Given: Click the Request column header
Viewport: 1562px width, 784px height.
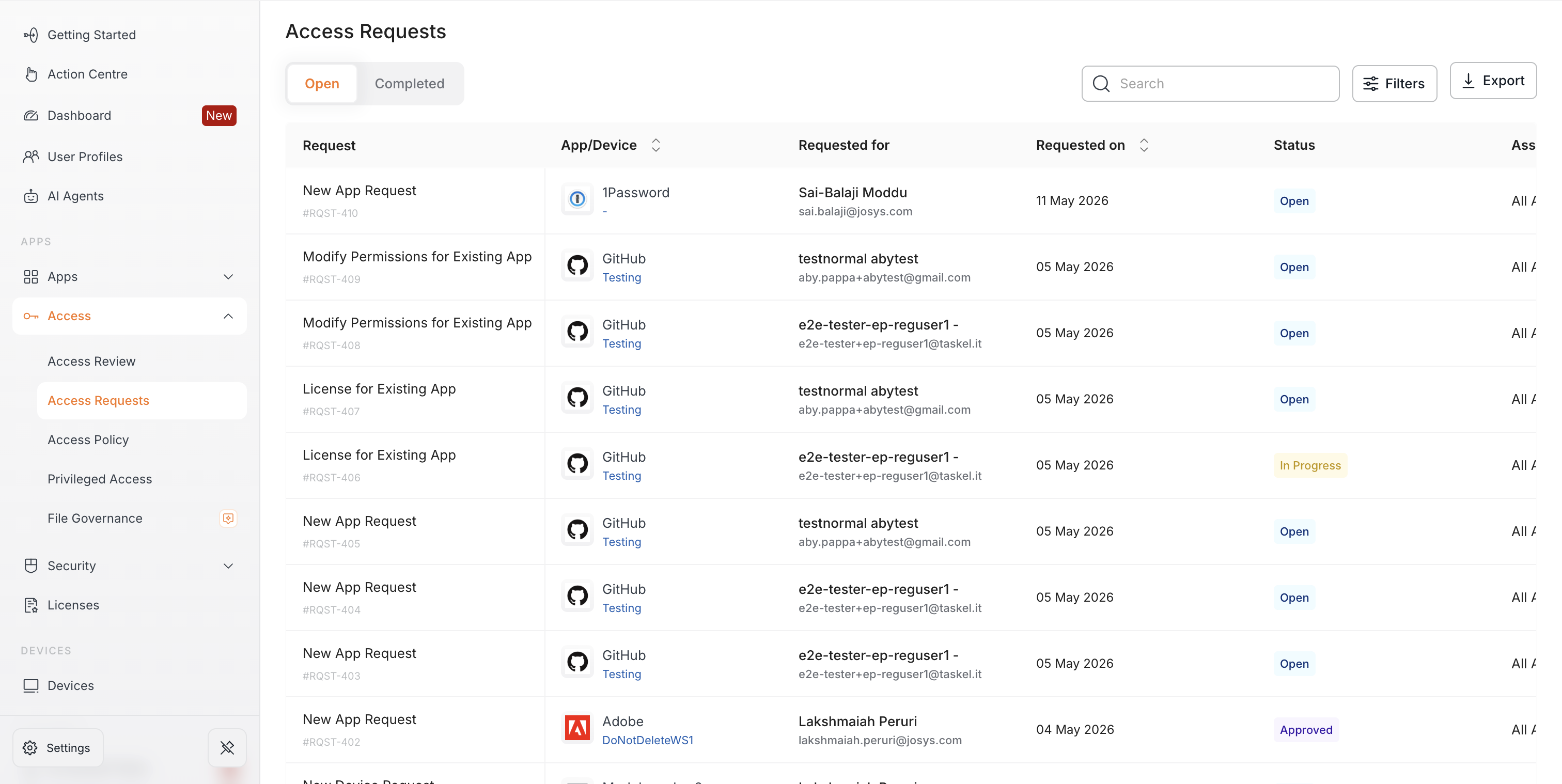Looking at the screenshot, I should coord(329,146).
